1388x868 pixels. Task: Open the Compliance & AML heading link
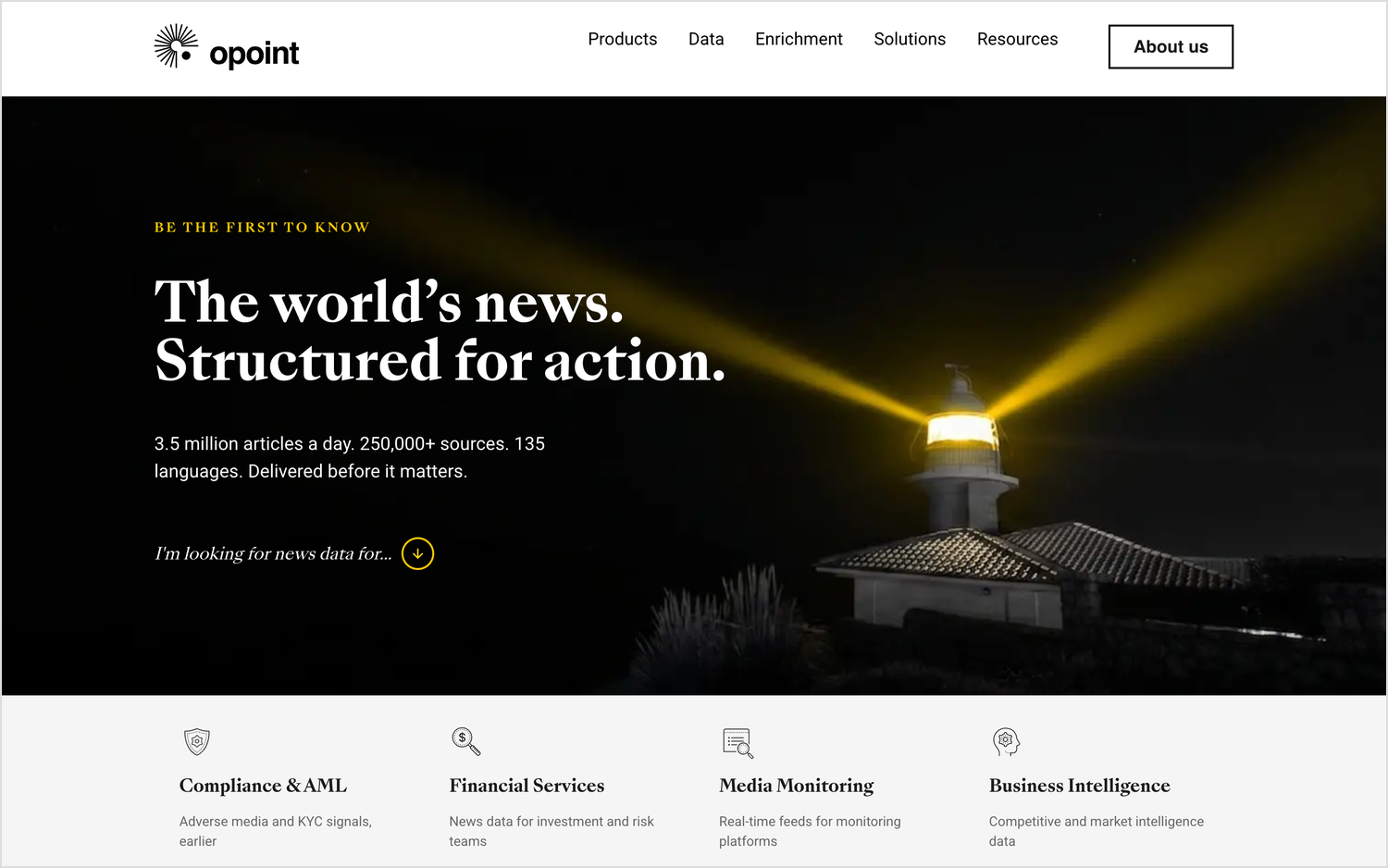pos(263,786)
